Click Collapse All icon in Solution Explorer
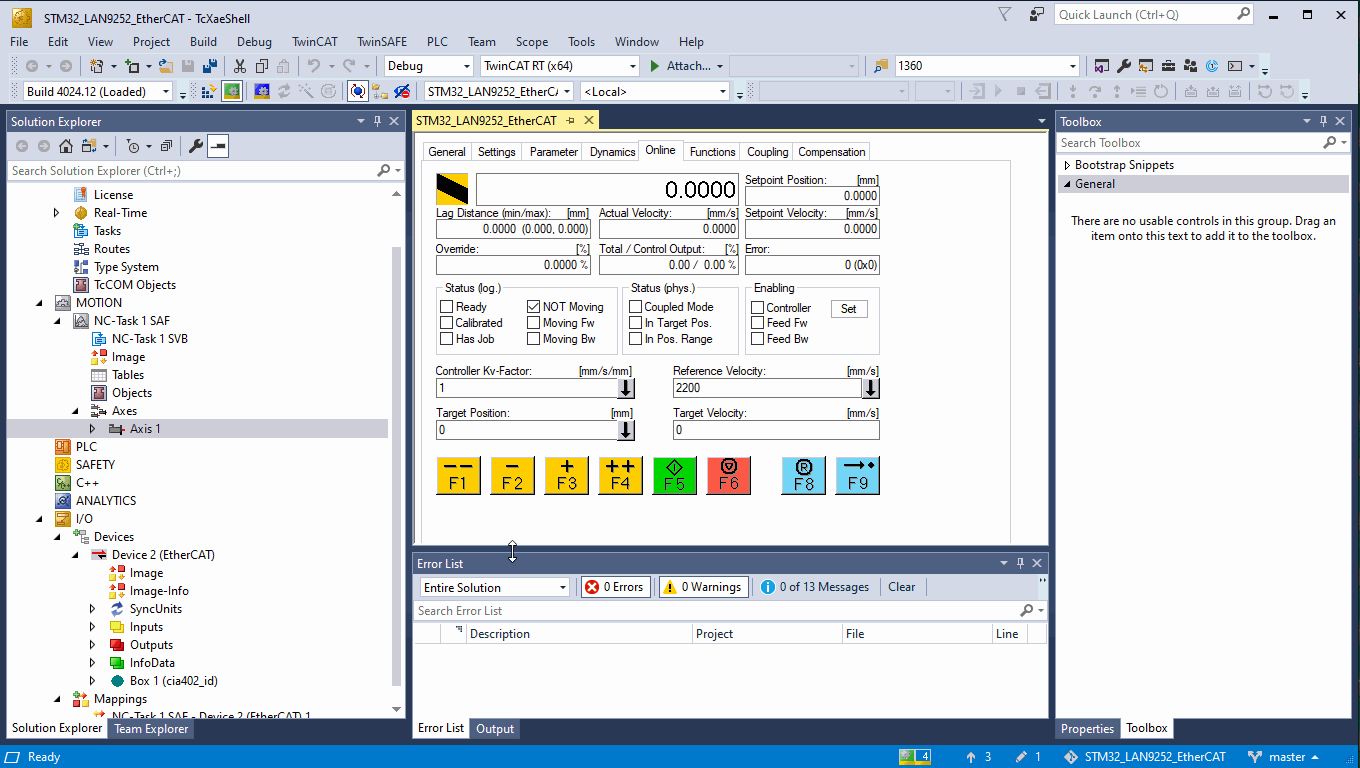The image size is (1360, 768). point(166,146)
